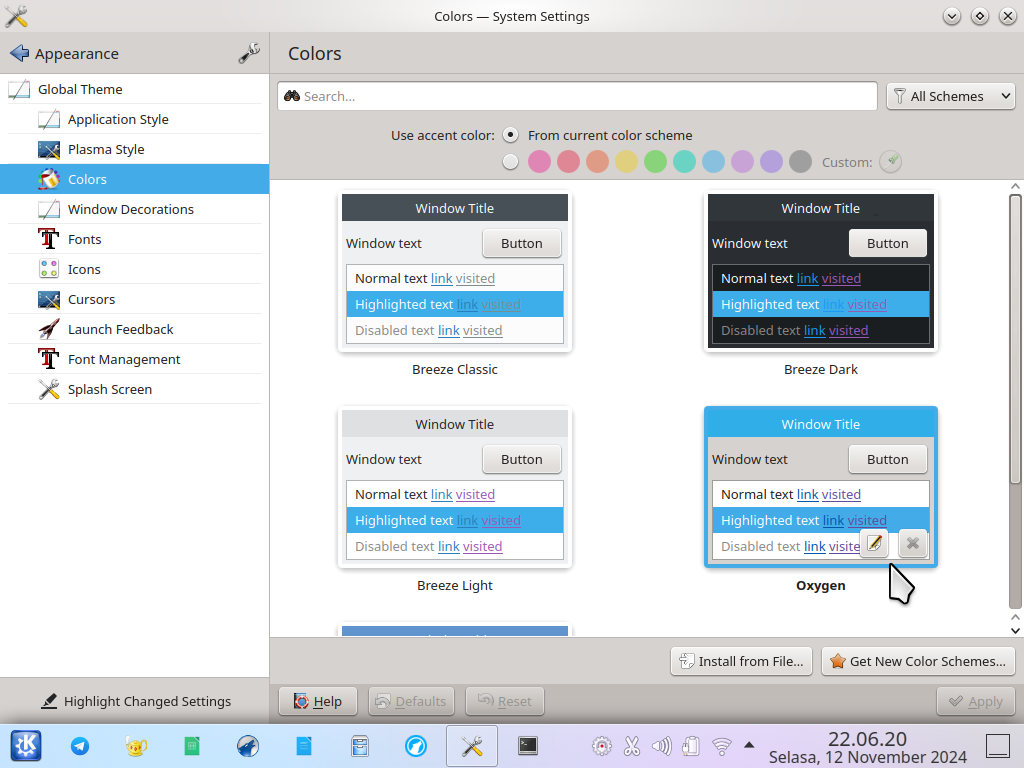This screenshot has height=768, width=1024.
Task: Click the Reset button
Action: click(x=504, y=701)
